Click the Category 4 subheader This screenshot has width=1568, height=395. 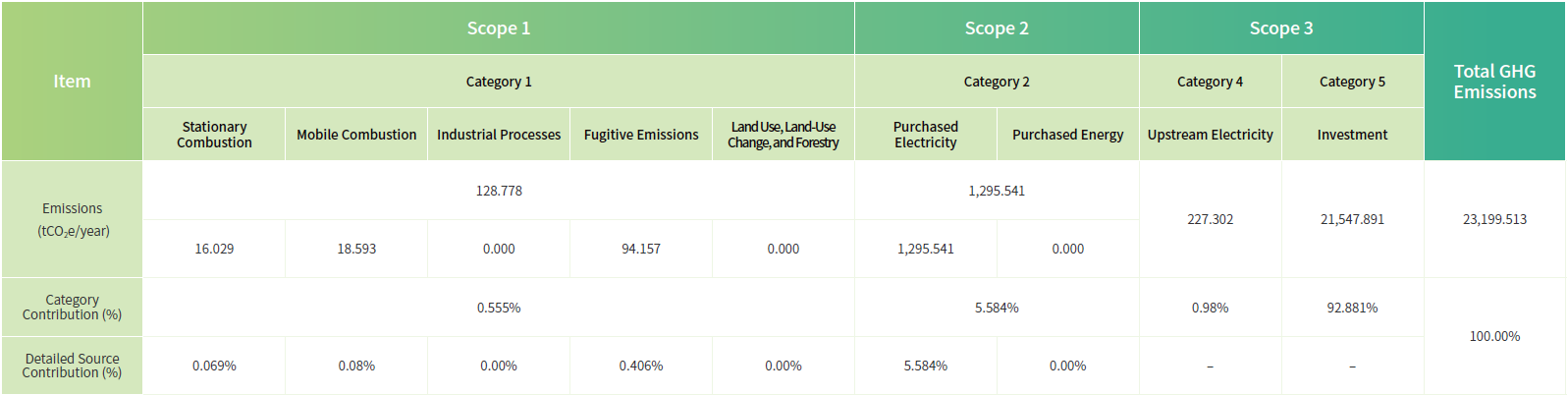1210,82
